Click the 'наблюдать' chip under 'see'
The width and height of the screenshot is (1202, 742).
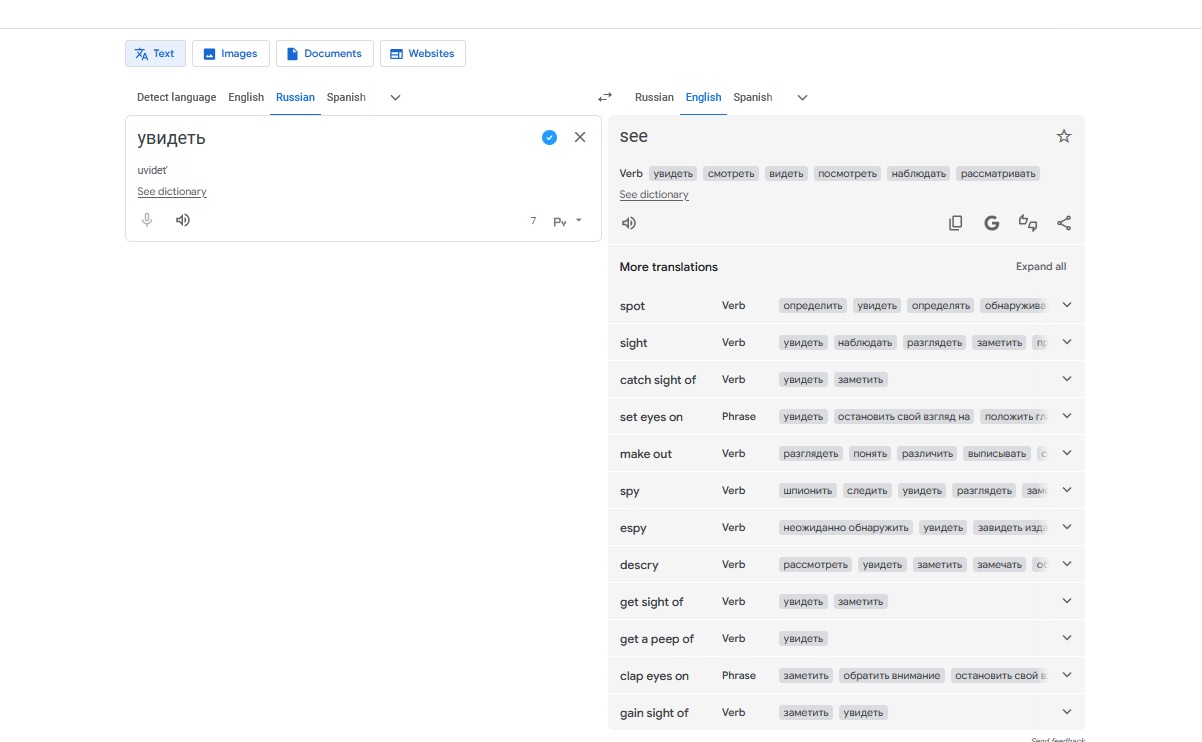(918, 174)
